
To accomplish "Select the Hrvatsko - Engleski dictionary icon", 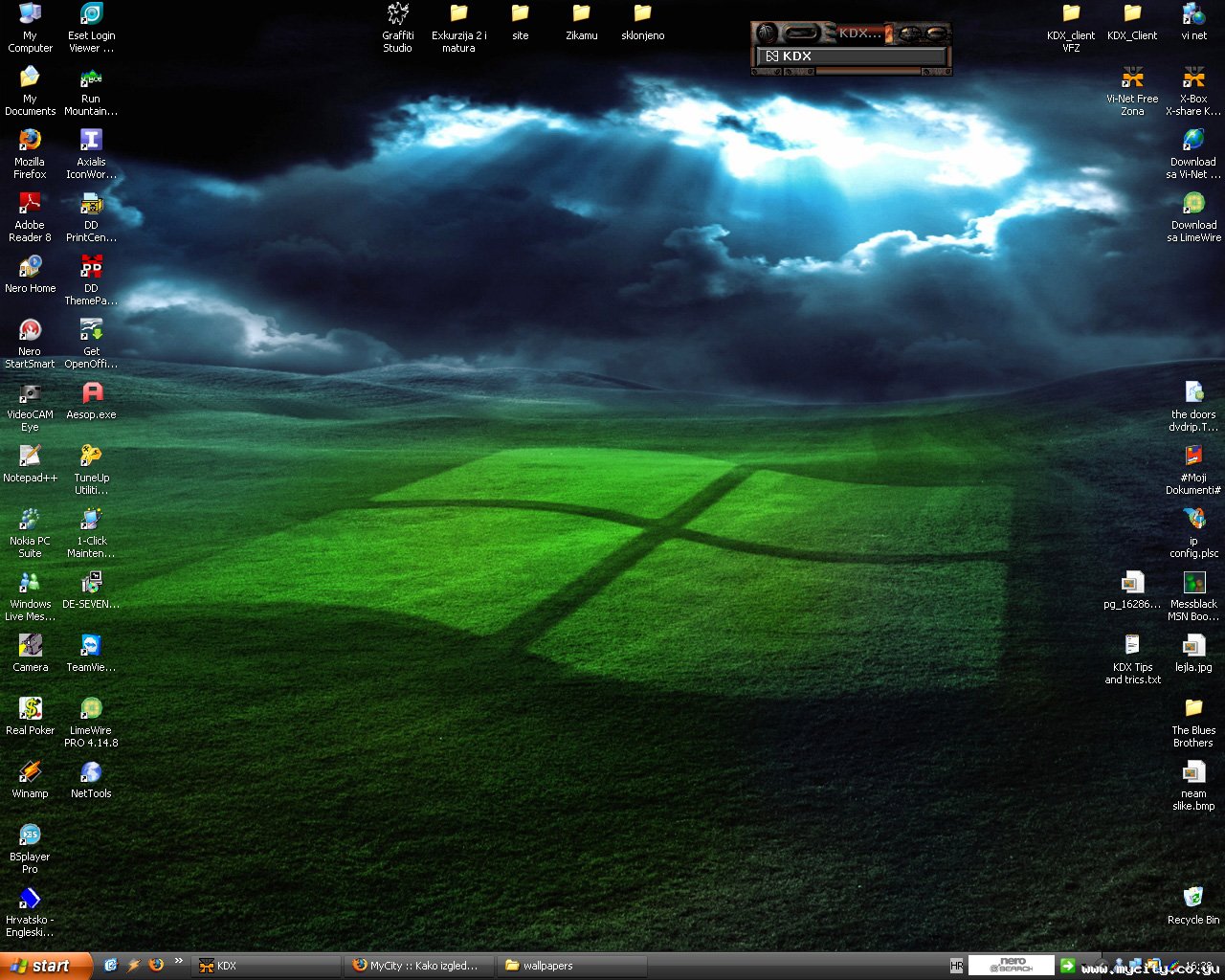I will (x=30, y=911).
